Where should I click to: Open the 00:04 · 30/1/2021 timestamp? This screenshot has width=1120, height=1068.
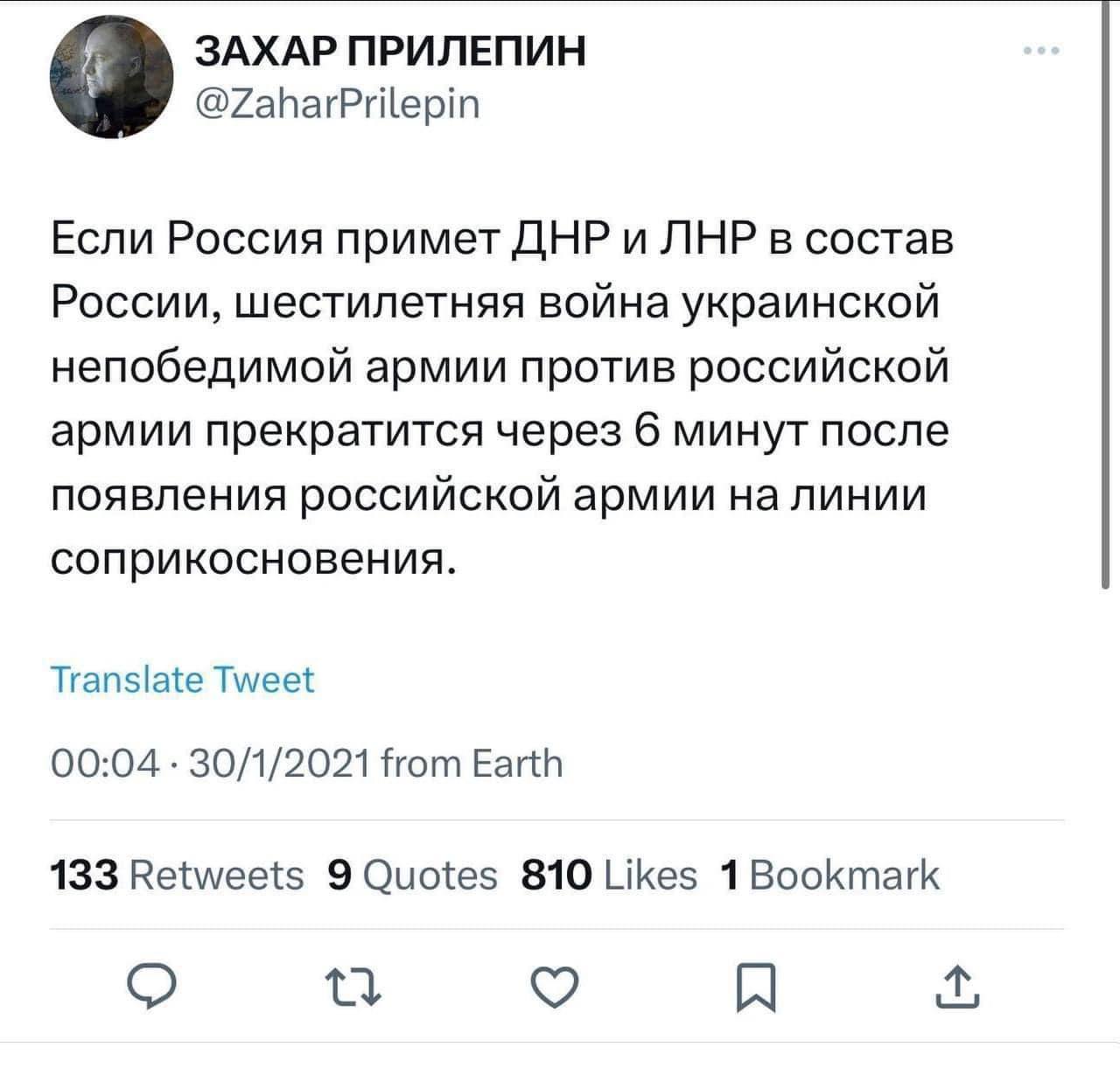[212, 764]
